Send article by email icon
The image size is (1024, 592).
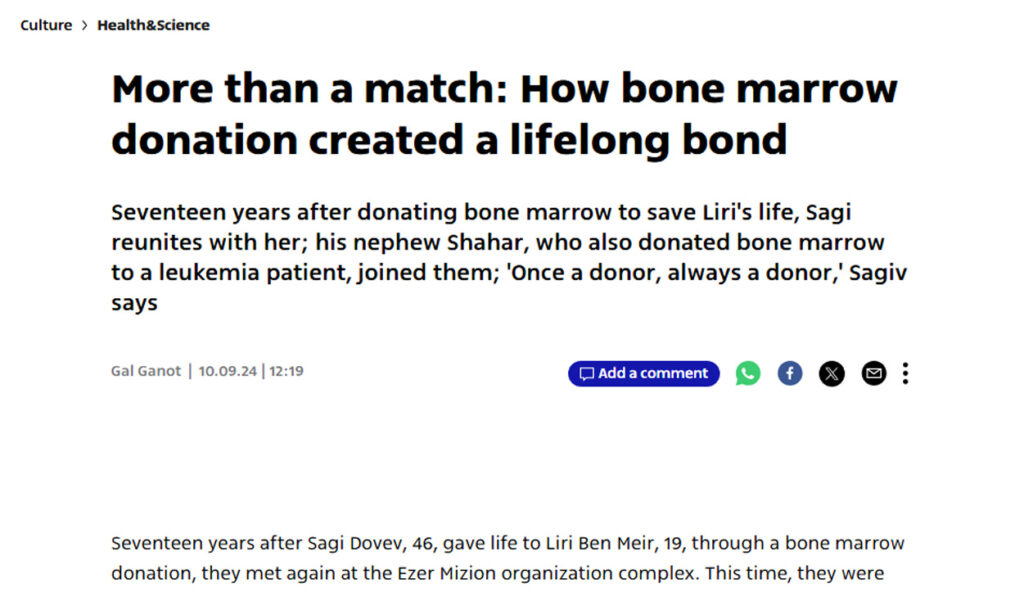click(x=874, y=374)
